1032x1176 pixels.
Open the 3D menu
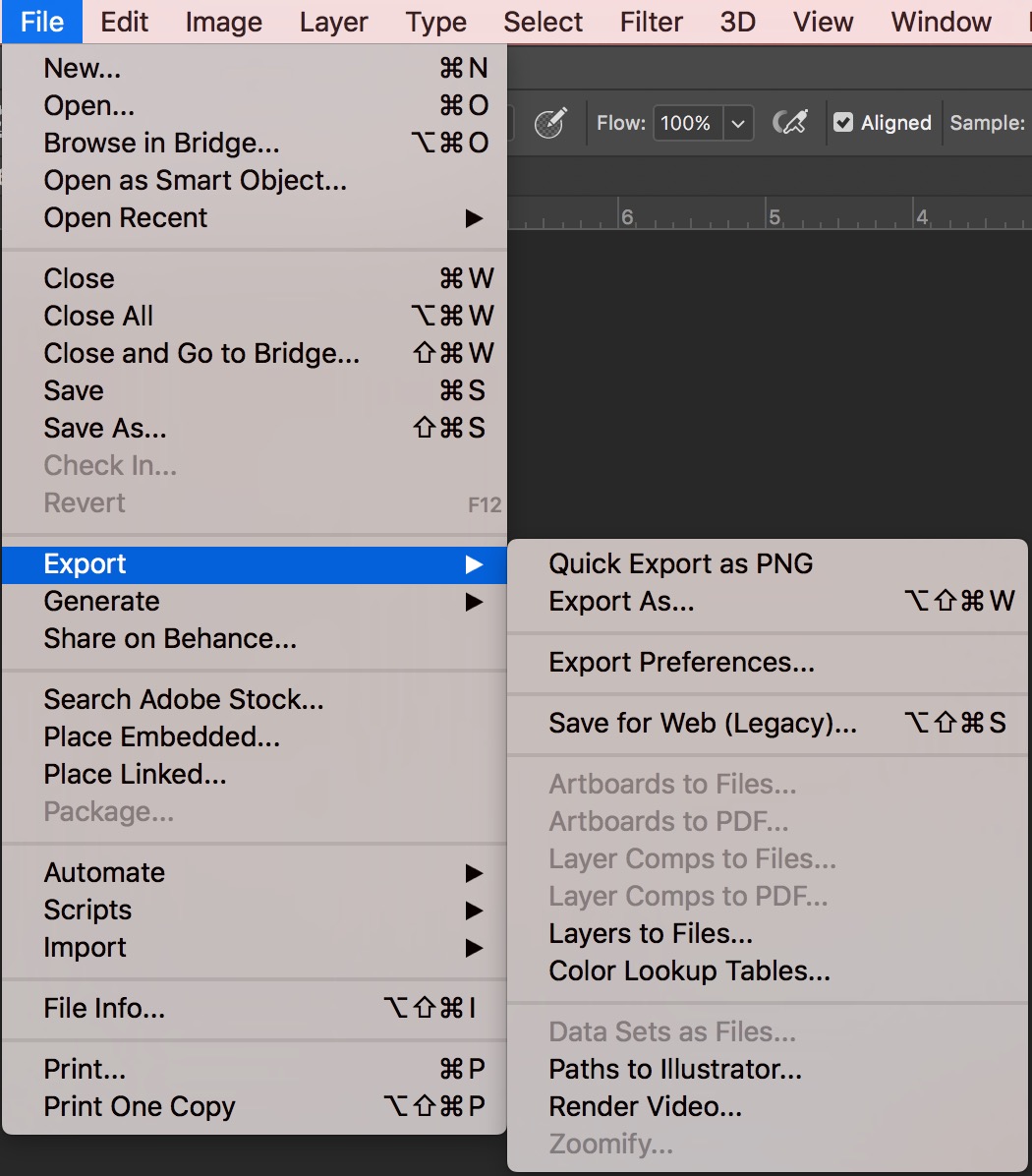pos(737,22)
